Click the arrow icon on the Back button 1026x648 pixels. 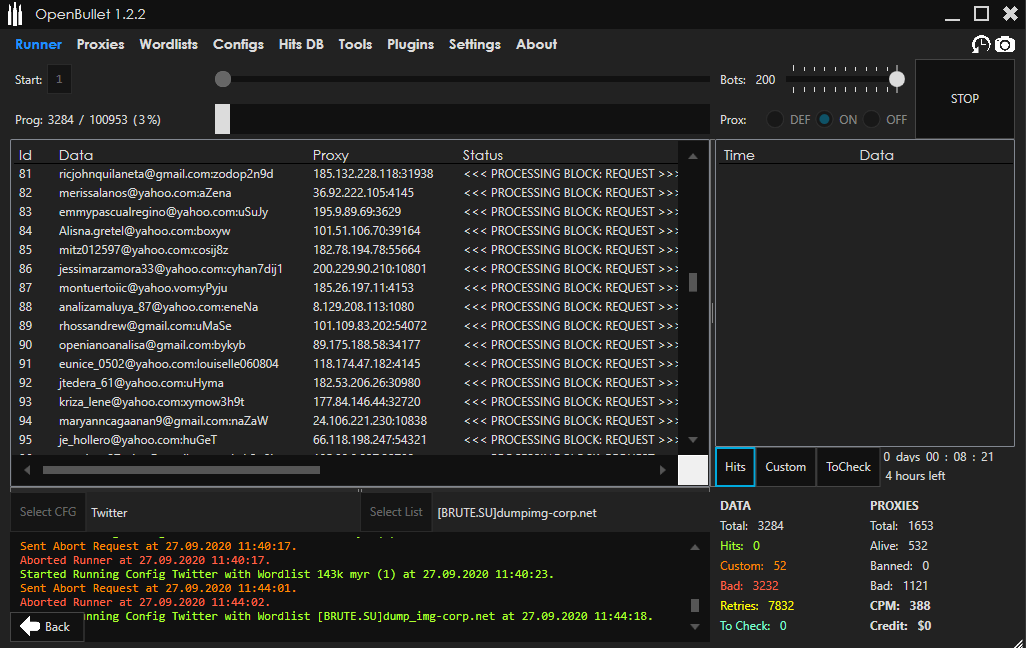point(30,626)
